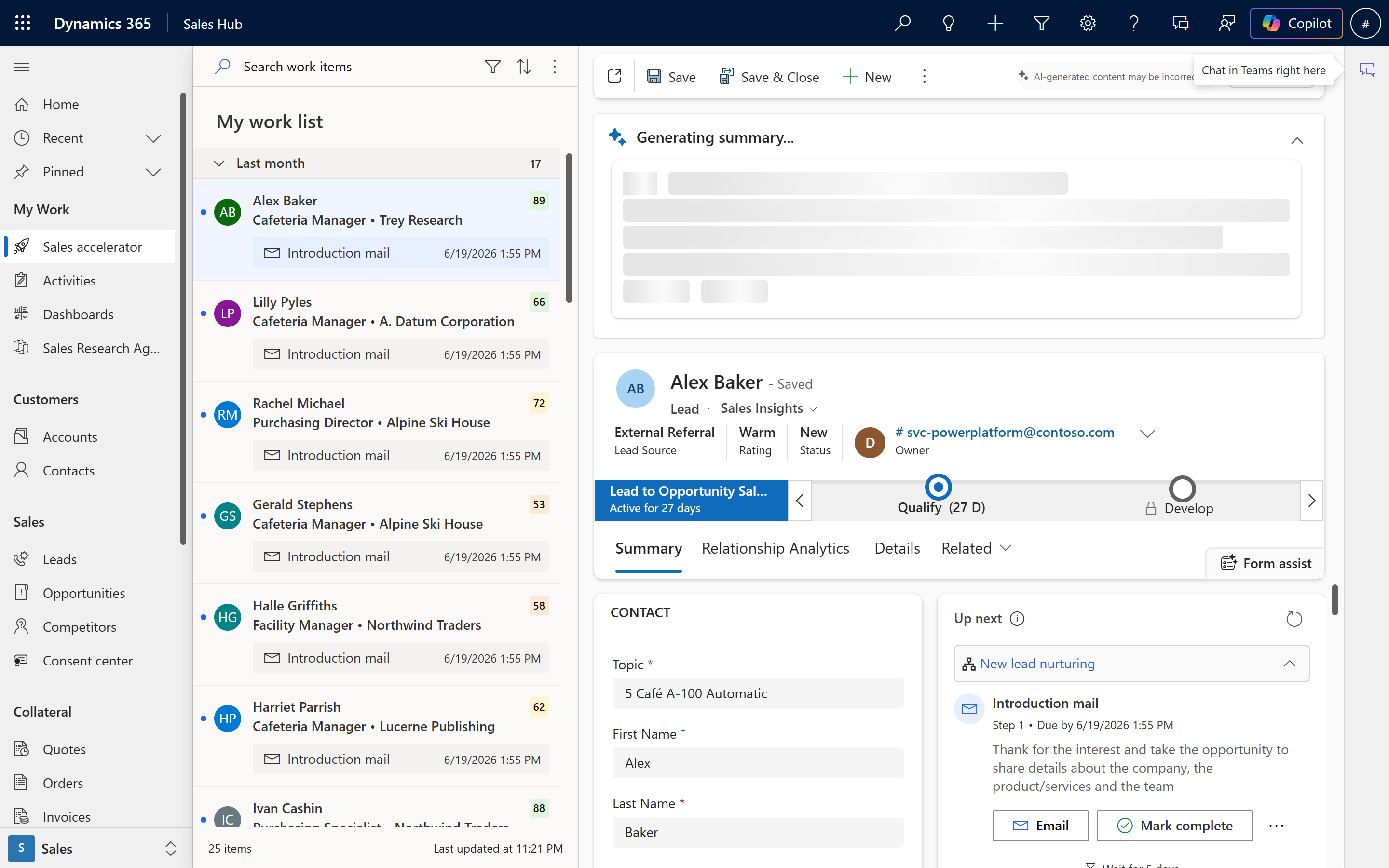
Task: Click the search magnifier in top bar
Action: pos(902,24)
